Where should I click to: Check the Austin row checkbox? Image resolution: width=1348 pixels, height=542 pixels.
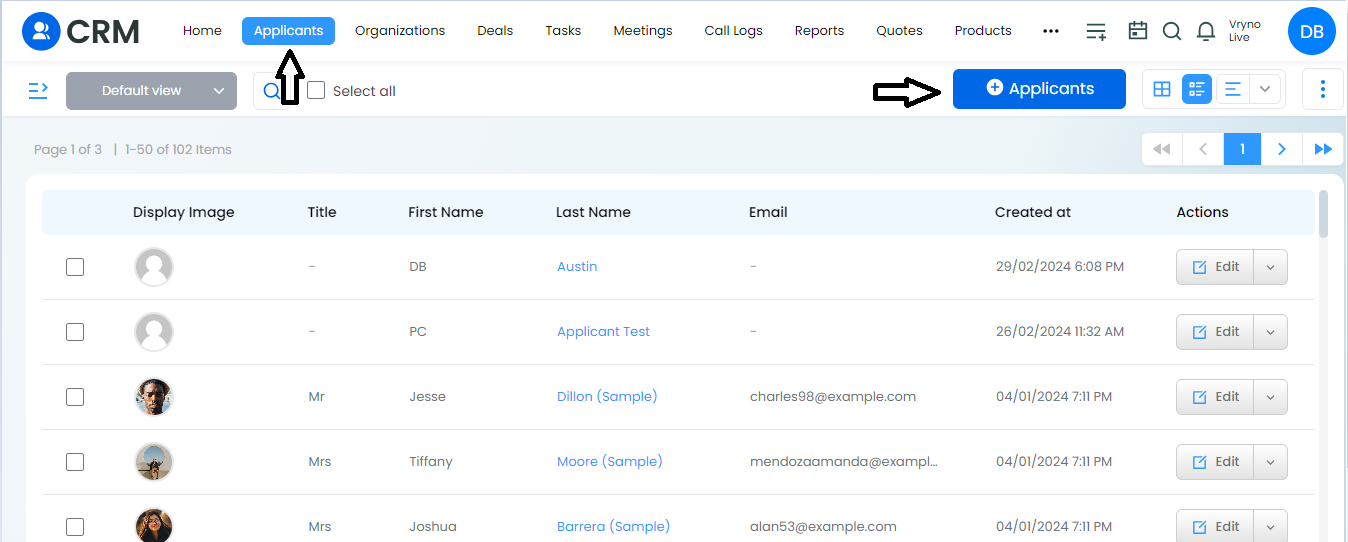(75, 267)
